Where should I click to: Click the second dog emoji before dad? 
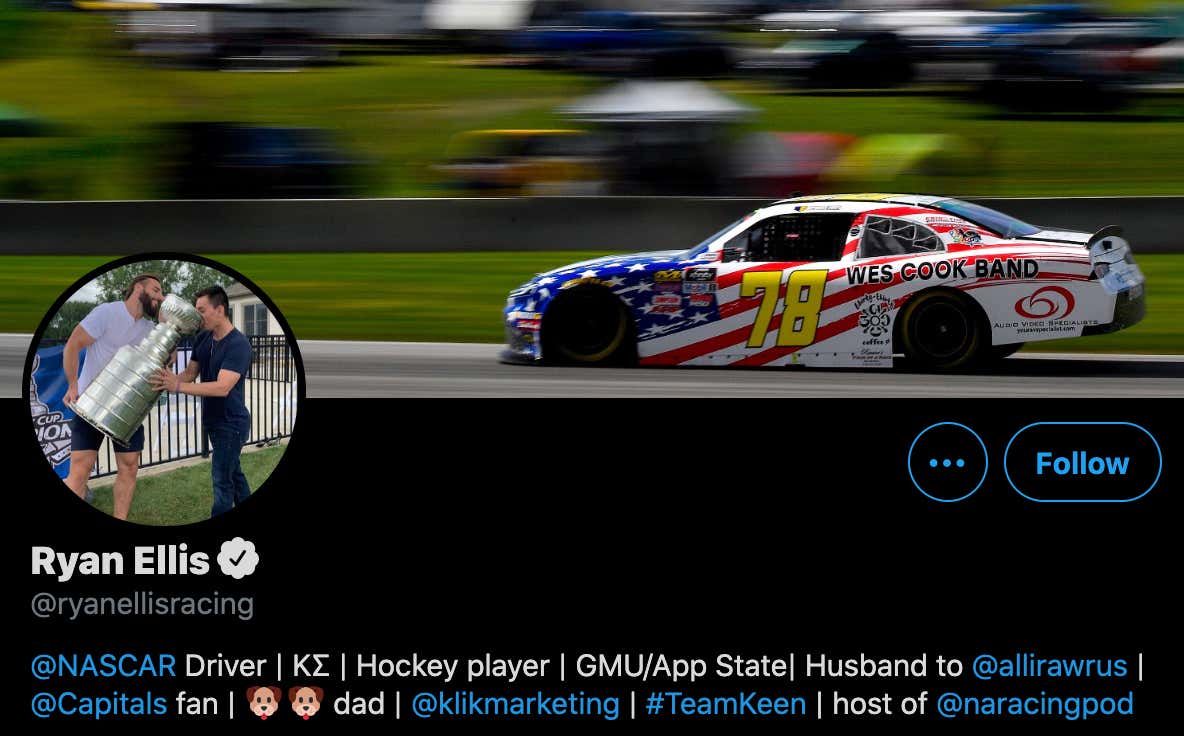[306, 703]
